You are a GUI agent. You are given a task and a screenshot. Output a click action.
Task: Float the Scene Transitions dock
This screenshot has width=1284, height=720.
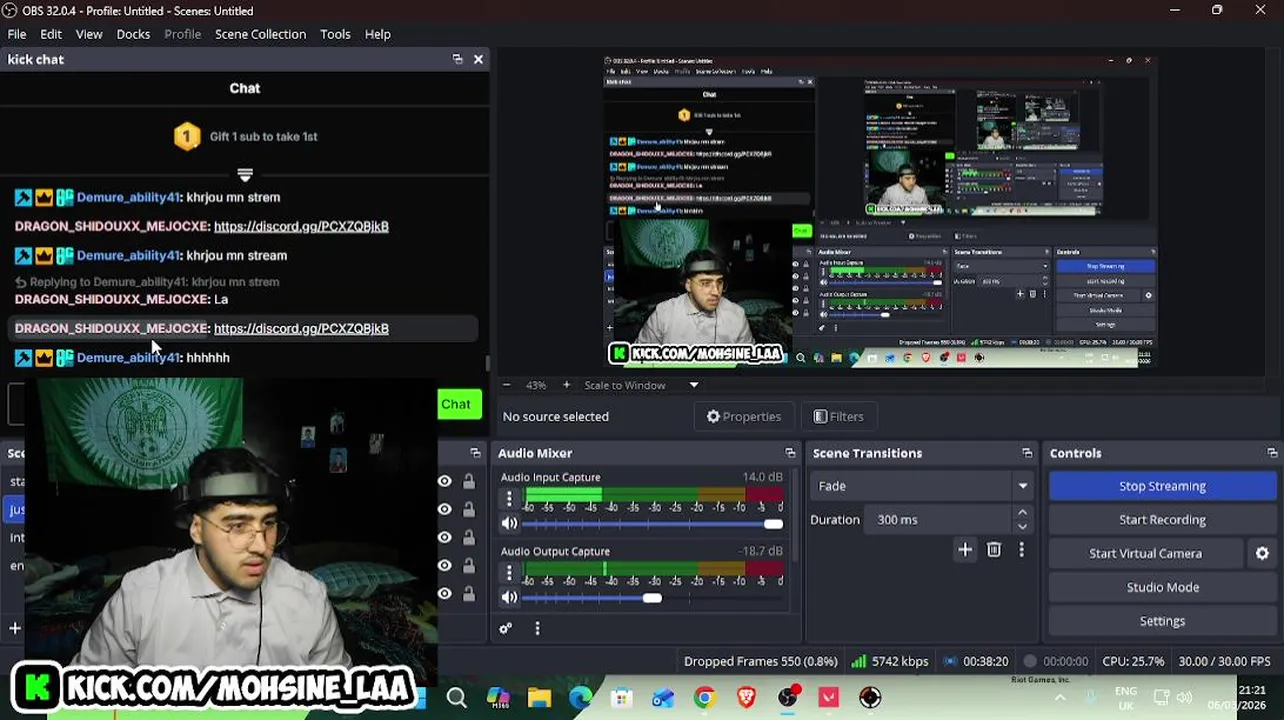pyautogui.click(x=1027, y=453)
